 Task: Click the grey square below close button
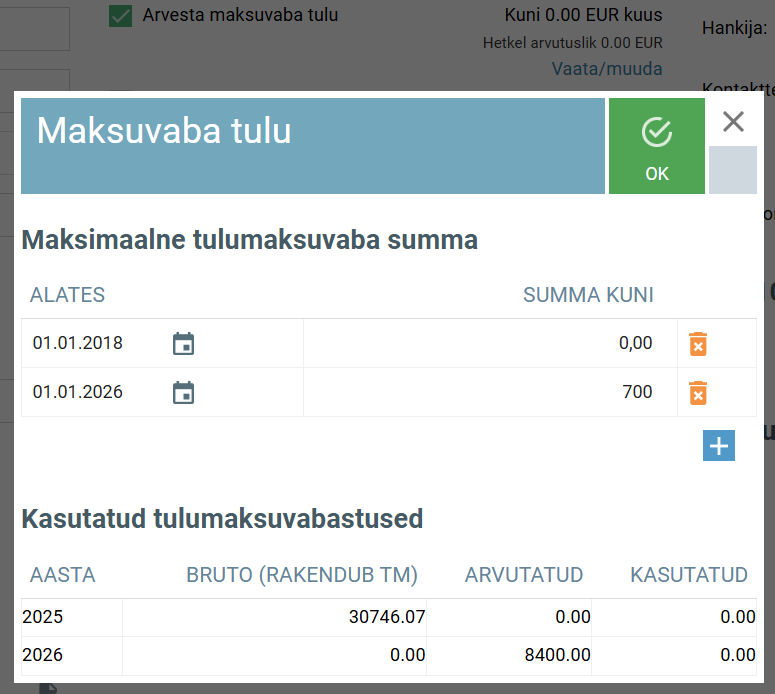click(x=732, y=170)
